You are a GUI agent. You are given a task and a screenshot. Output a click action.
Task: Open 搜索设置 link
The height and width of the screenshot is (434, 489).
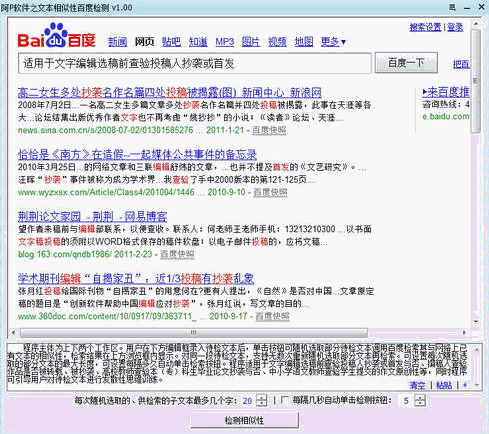425,27
